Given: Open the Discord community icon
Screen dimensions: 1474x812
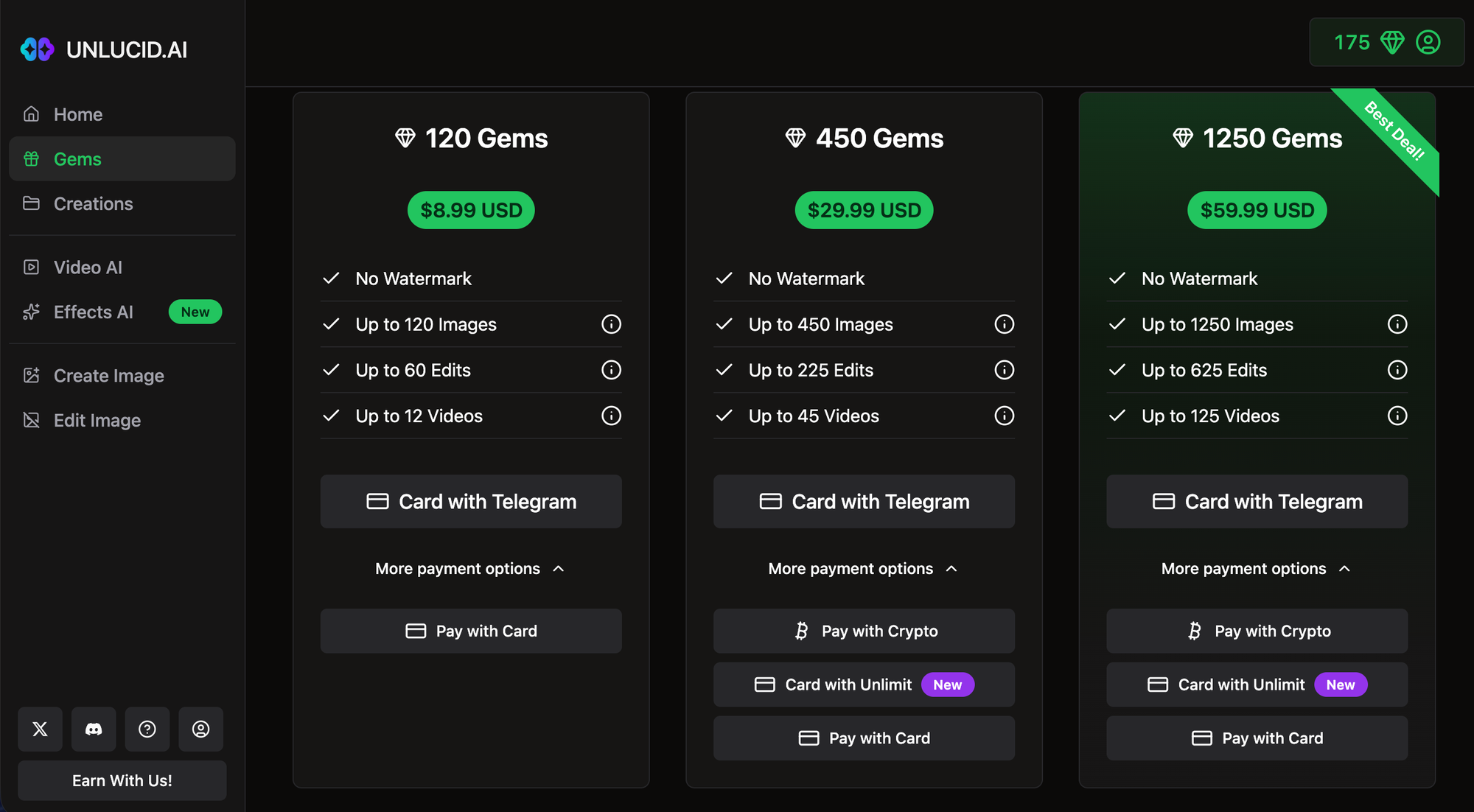Looking at the screenshot, I should click(x=94, y=729).
